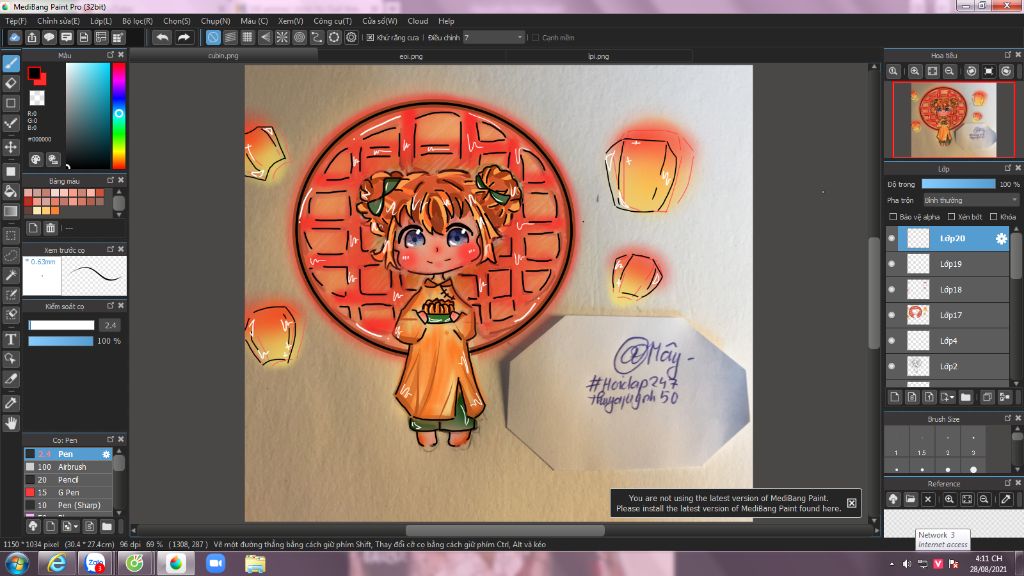Enable the Xén bớt checkbox
The image size is (1024, 576).
coord(952,217)
